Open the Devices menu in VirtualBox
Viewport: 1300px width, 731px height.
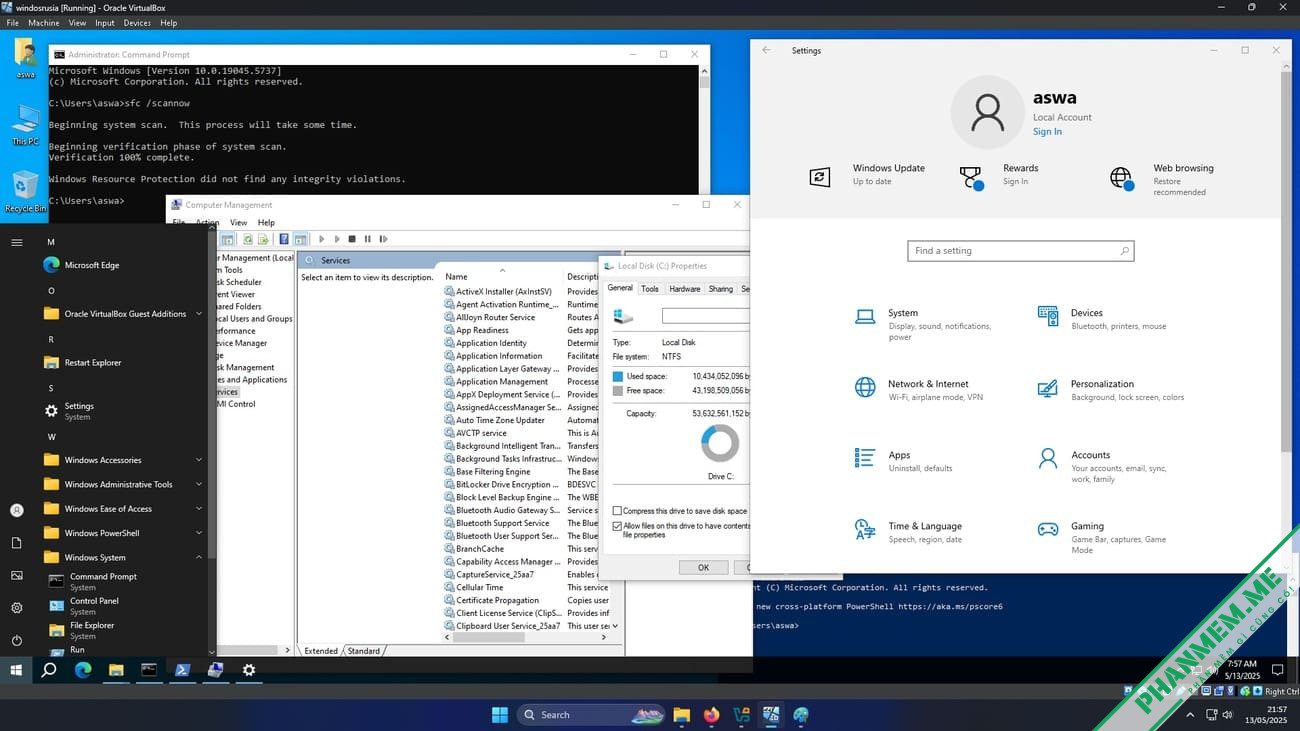coord(137,23)
